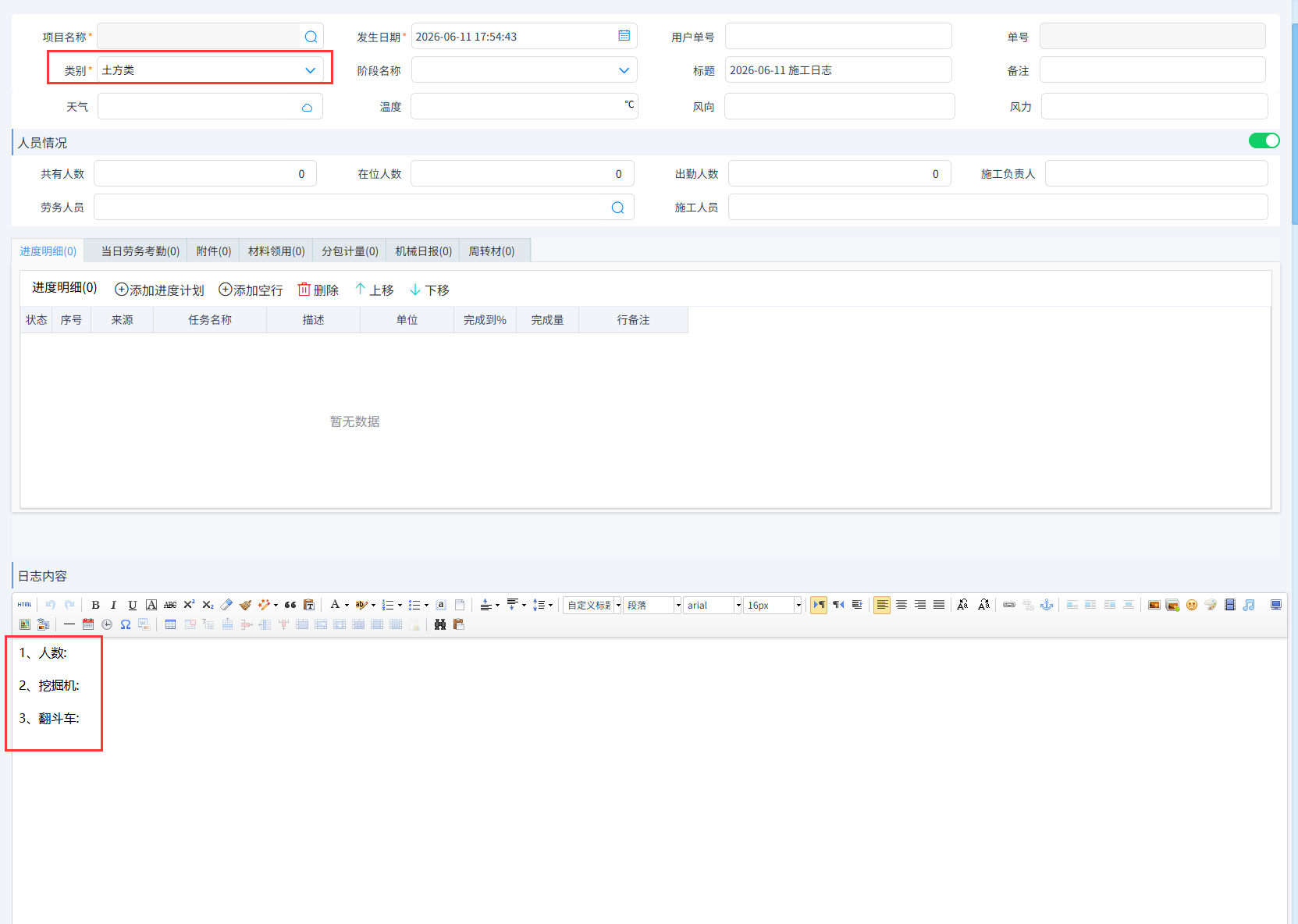Insert a table using the table icon
The image size is (1298, 924).
click(x=170, y=624)
